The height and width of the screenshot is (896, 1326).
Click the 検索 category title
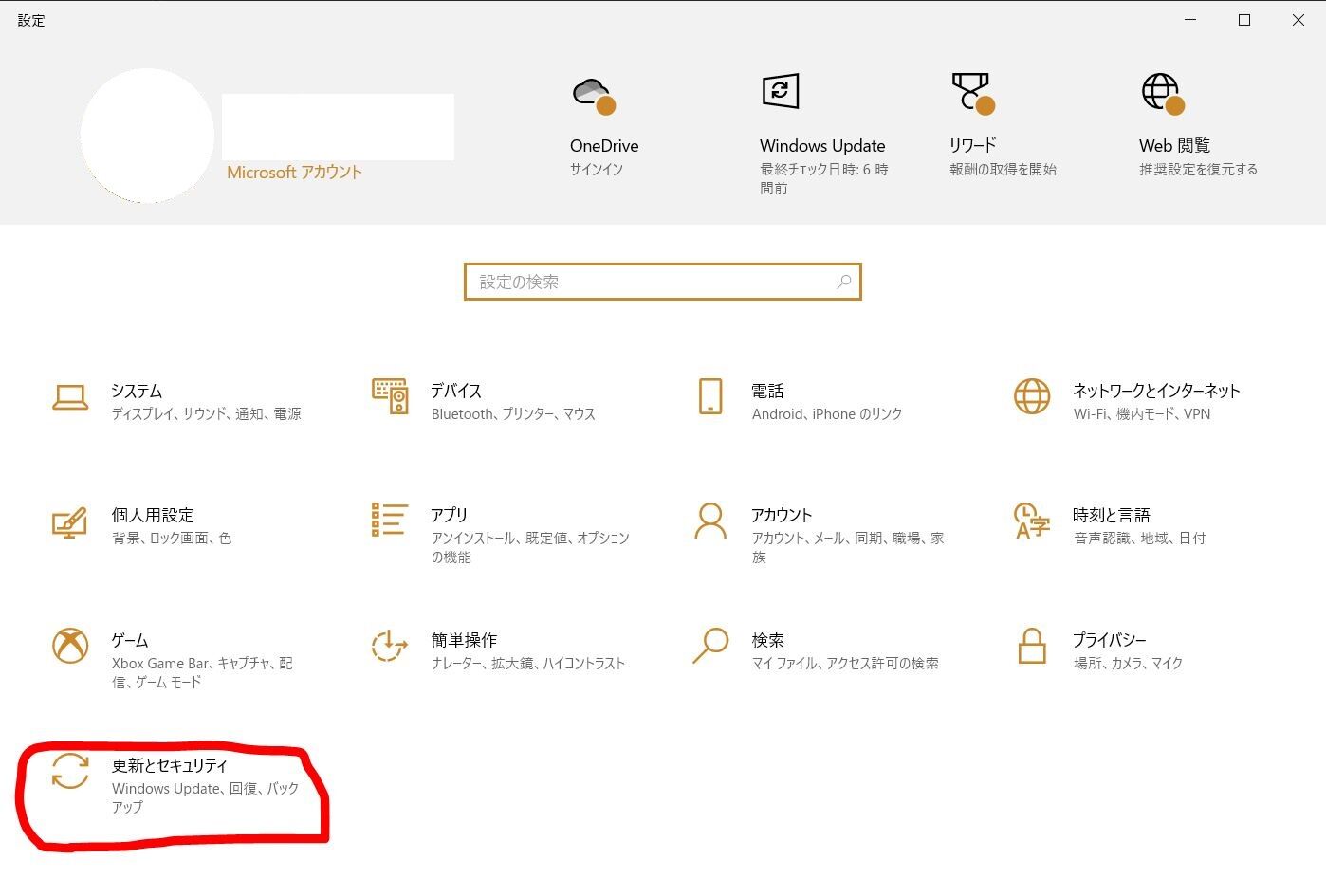coord(768,640)
